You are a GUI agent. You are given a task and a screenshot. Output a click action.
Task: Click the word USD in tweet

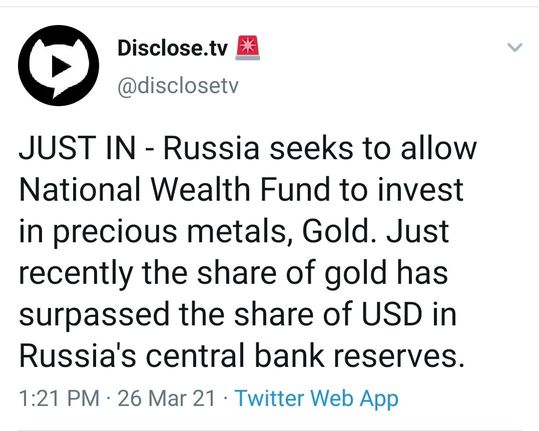click(392, 314)
